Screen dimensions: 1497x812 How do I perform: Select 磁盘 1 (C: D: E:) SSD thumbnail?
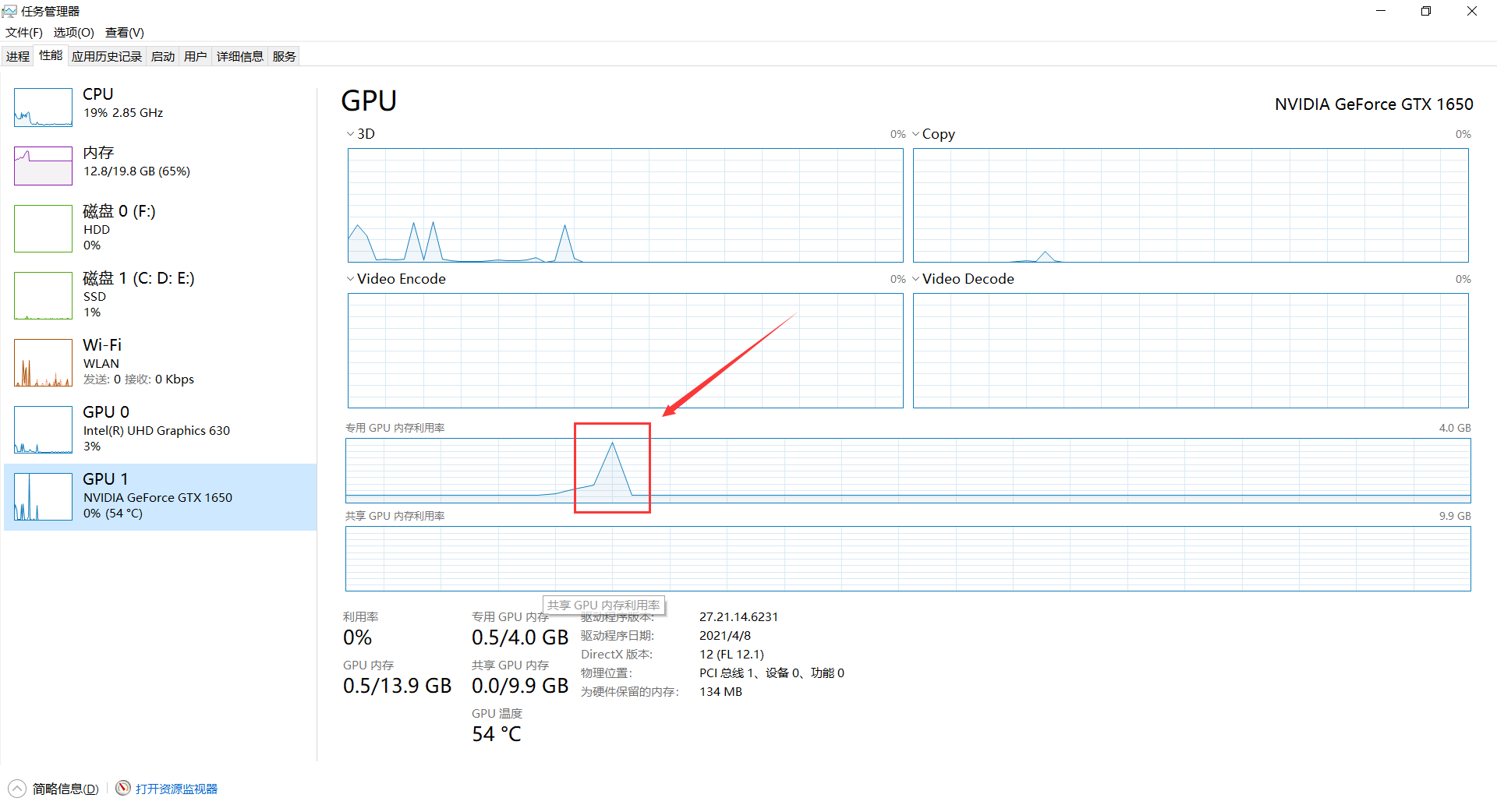click(x=43, y=295)
